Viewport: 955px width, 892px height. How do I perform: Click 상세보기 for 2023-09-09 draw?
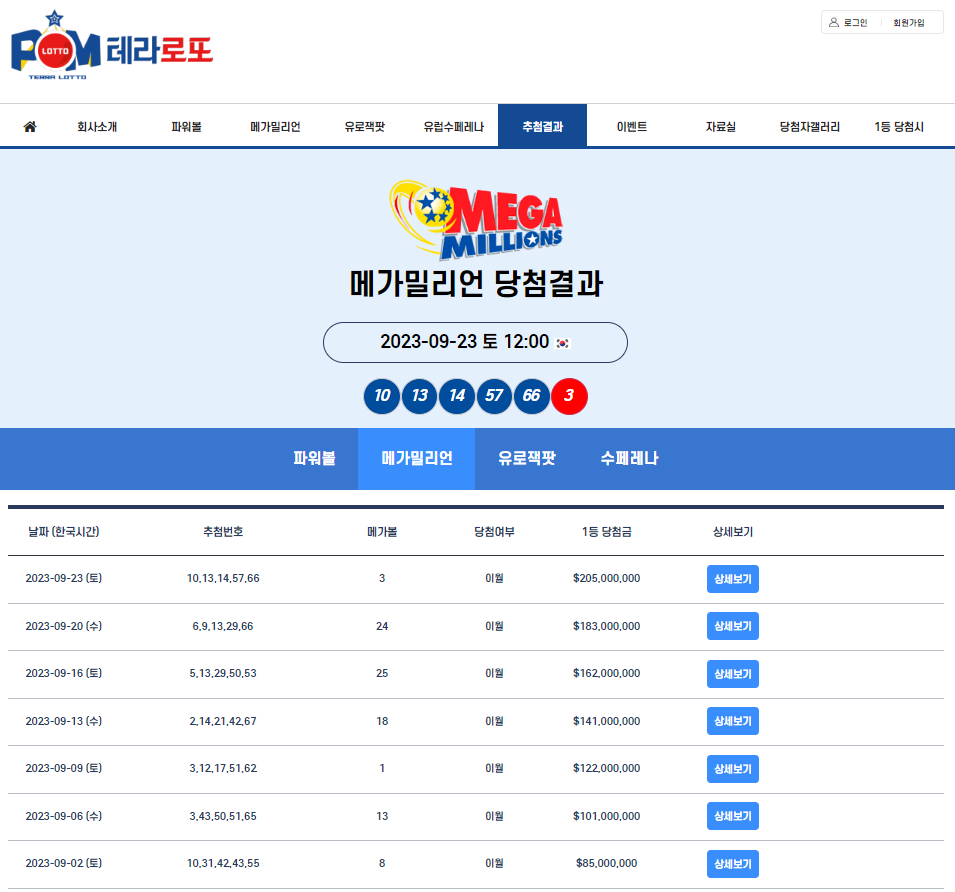coord(733,769)
